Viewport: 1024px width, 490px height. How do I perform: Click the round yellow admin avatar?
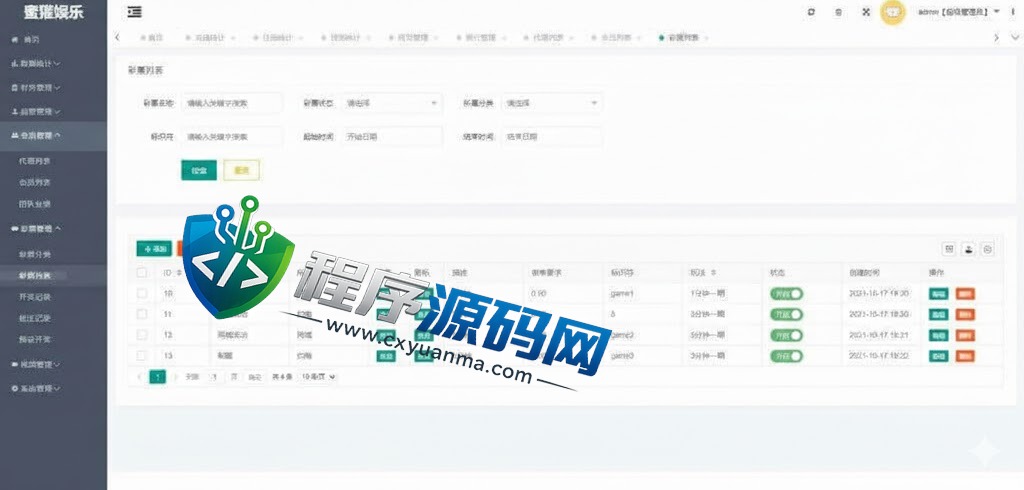tap(893, 12)
